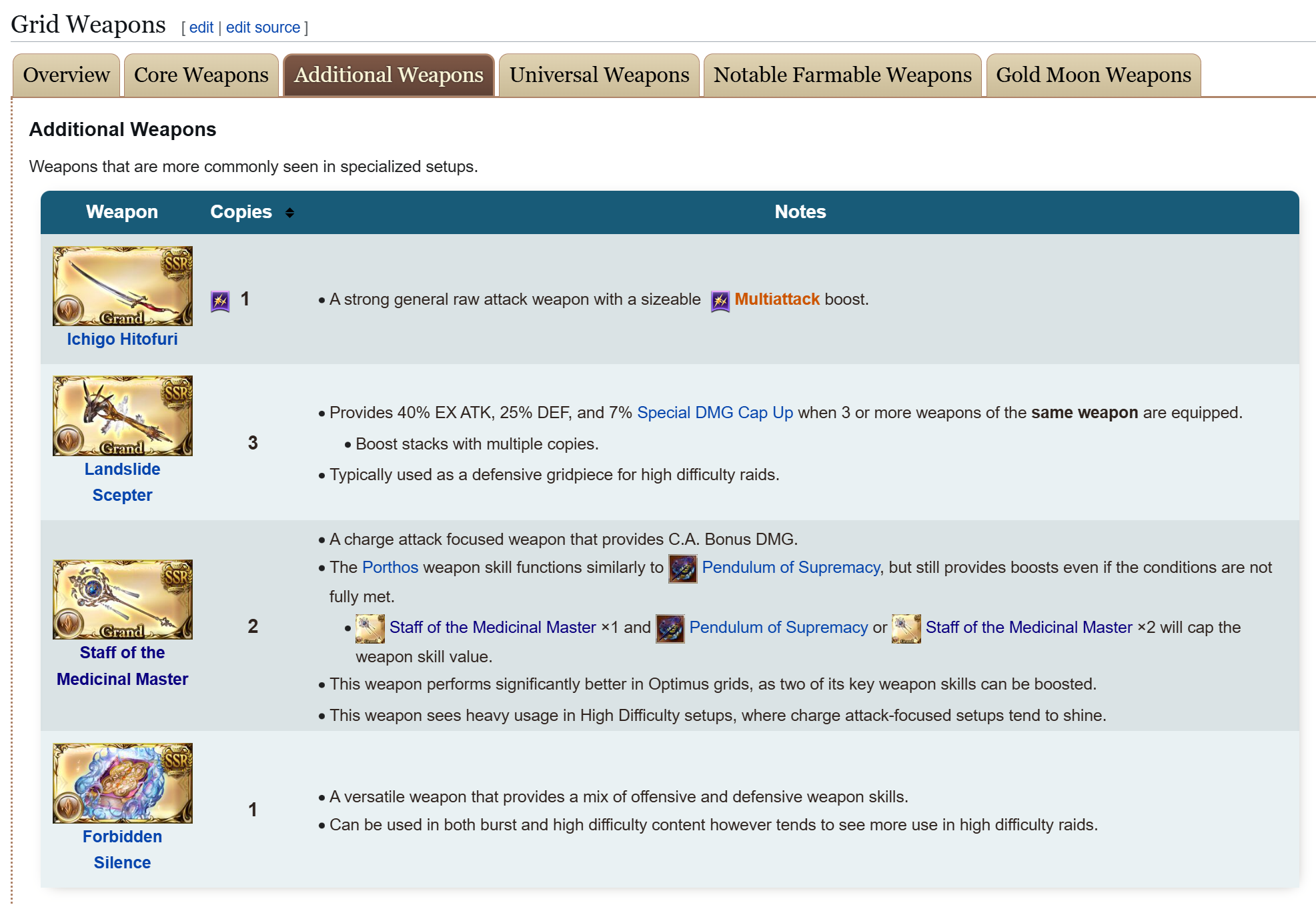This screenshot has width=1316, height=905.
Task: Click the Ichigo Hitofuri weapon image
Action: [x=123, y=286]
